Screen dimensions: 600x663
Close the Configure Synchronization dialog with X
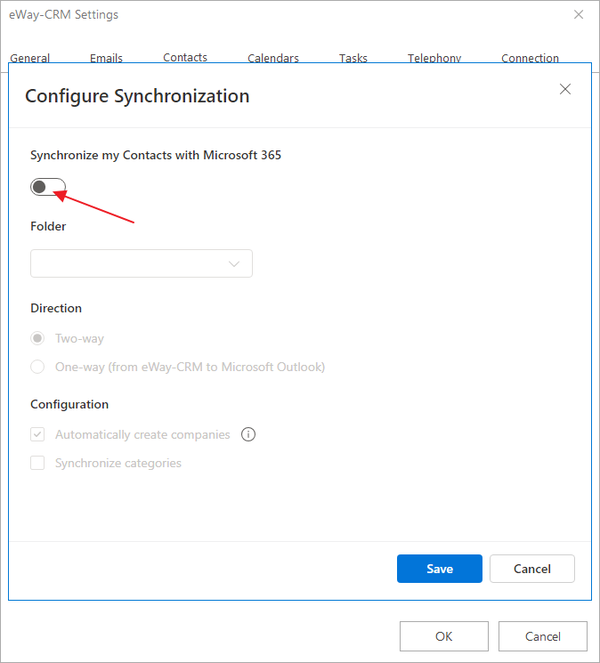point(565,89)
